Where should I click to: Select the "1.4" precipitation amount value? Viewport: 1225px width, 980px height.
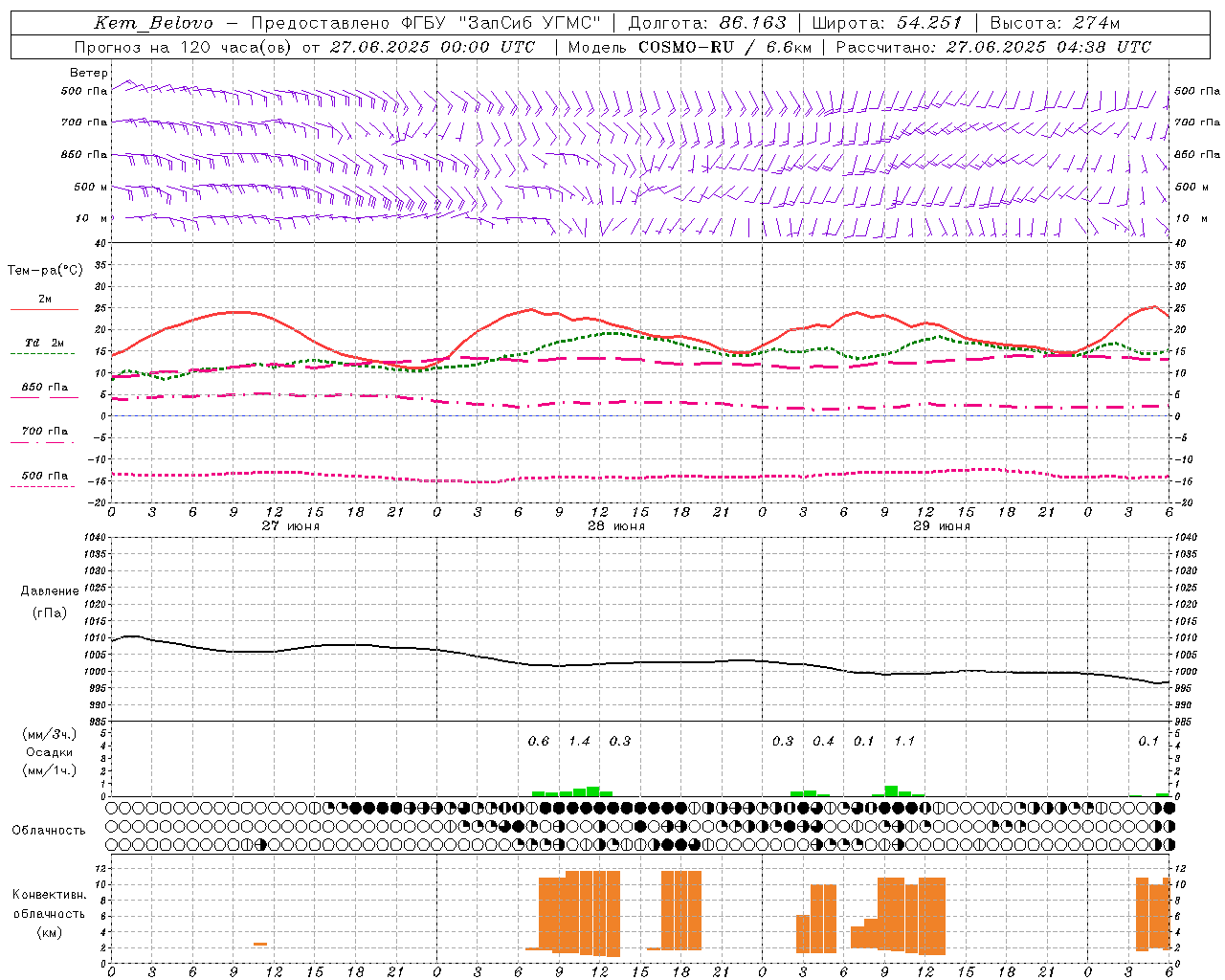(x=579, y=741)
